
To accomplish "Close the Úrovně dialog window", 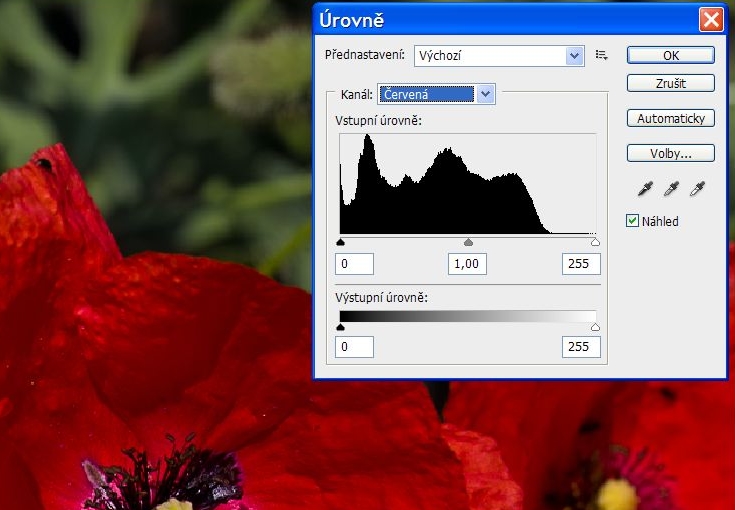I will (711, 19).
